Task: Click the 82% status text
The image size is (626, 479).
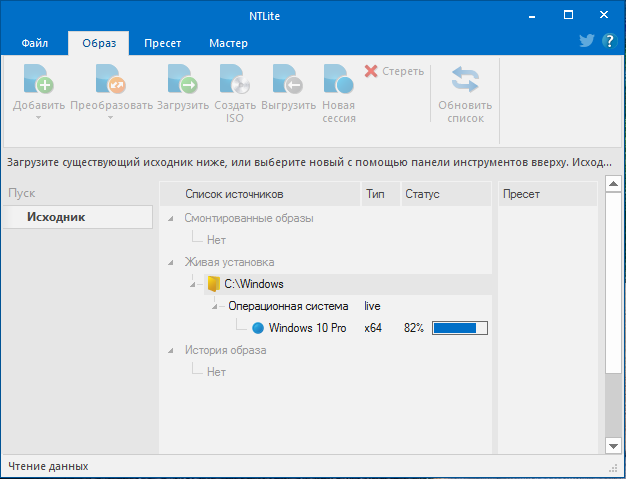Action: click(x=414, y=328)
